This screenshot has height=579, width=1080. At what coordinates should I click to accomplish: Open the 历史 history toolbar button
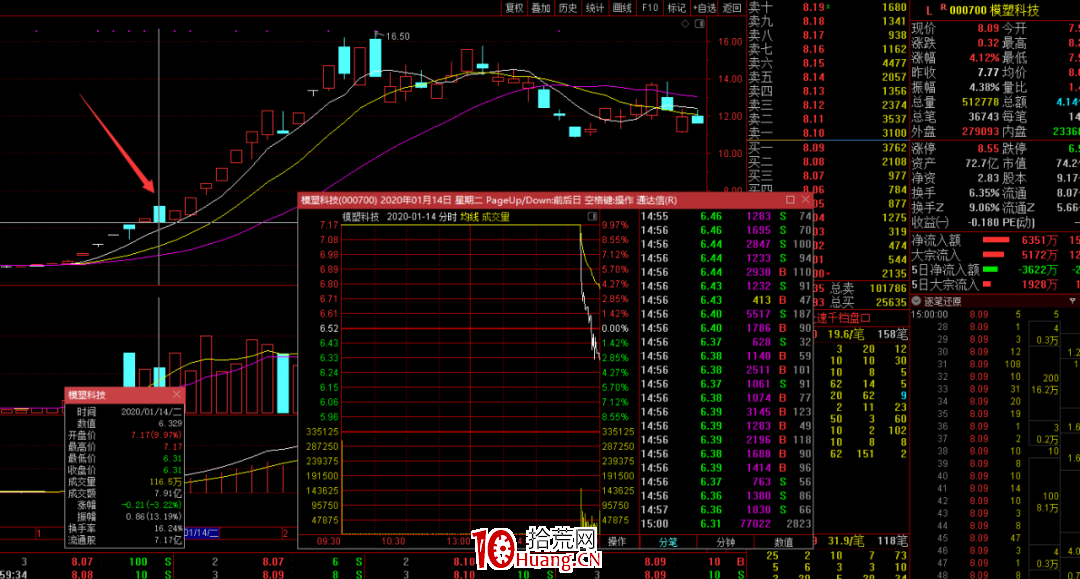click(568, 8)
